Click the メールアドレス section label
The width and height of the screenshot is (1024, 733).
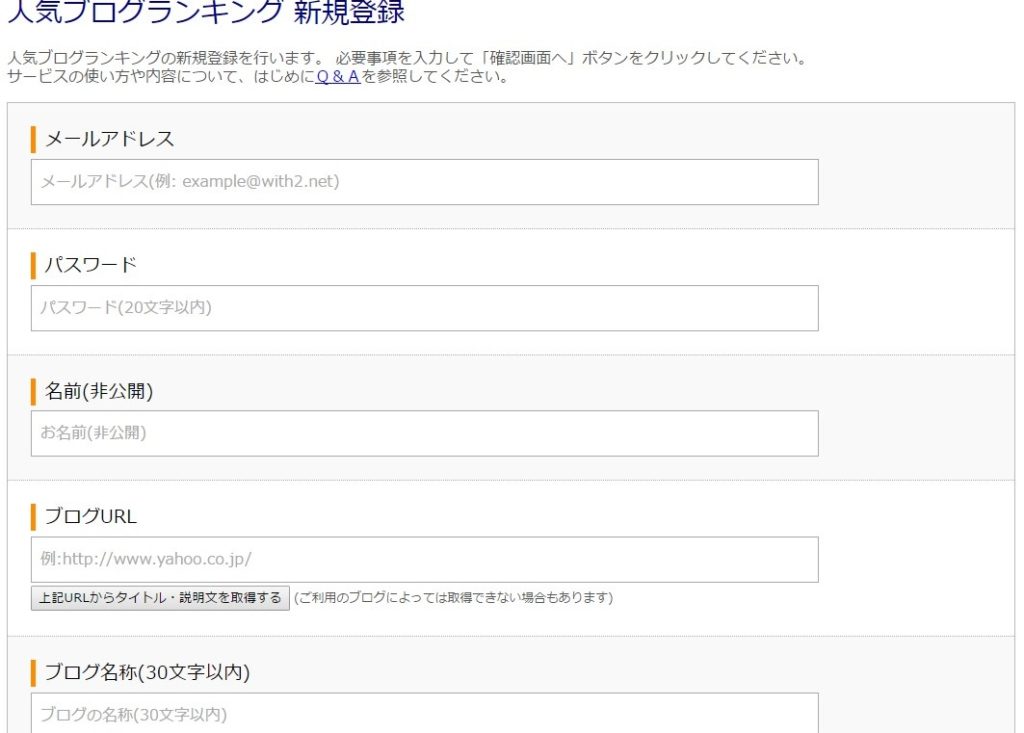point(110,139)
